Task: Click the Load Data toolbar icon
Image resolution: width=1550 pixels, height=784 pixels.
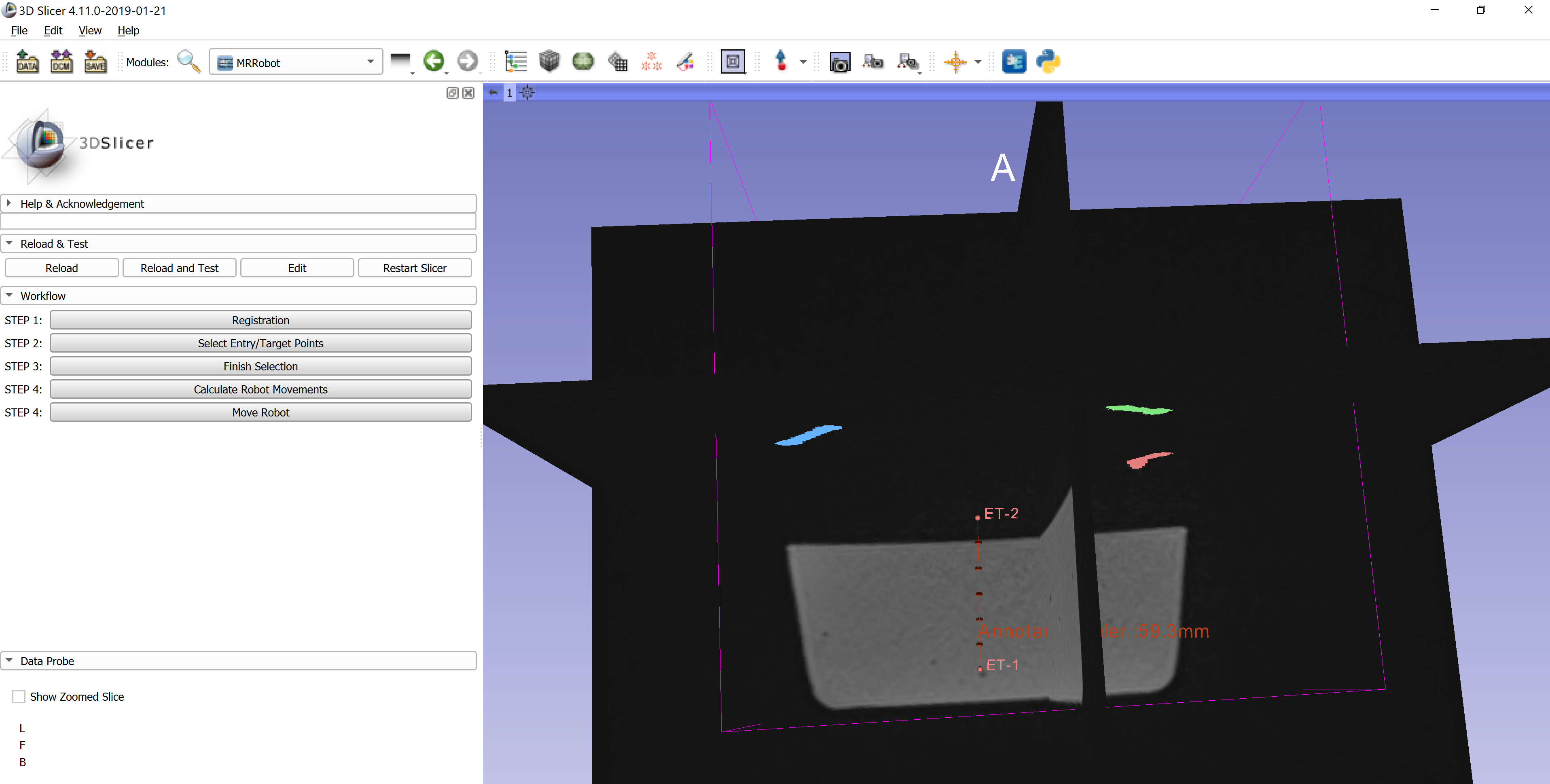Action: pyautogui.click(x=27, y=61)
